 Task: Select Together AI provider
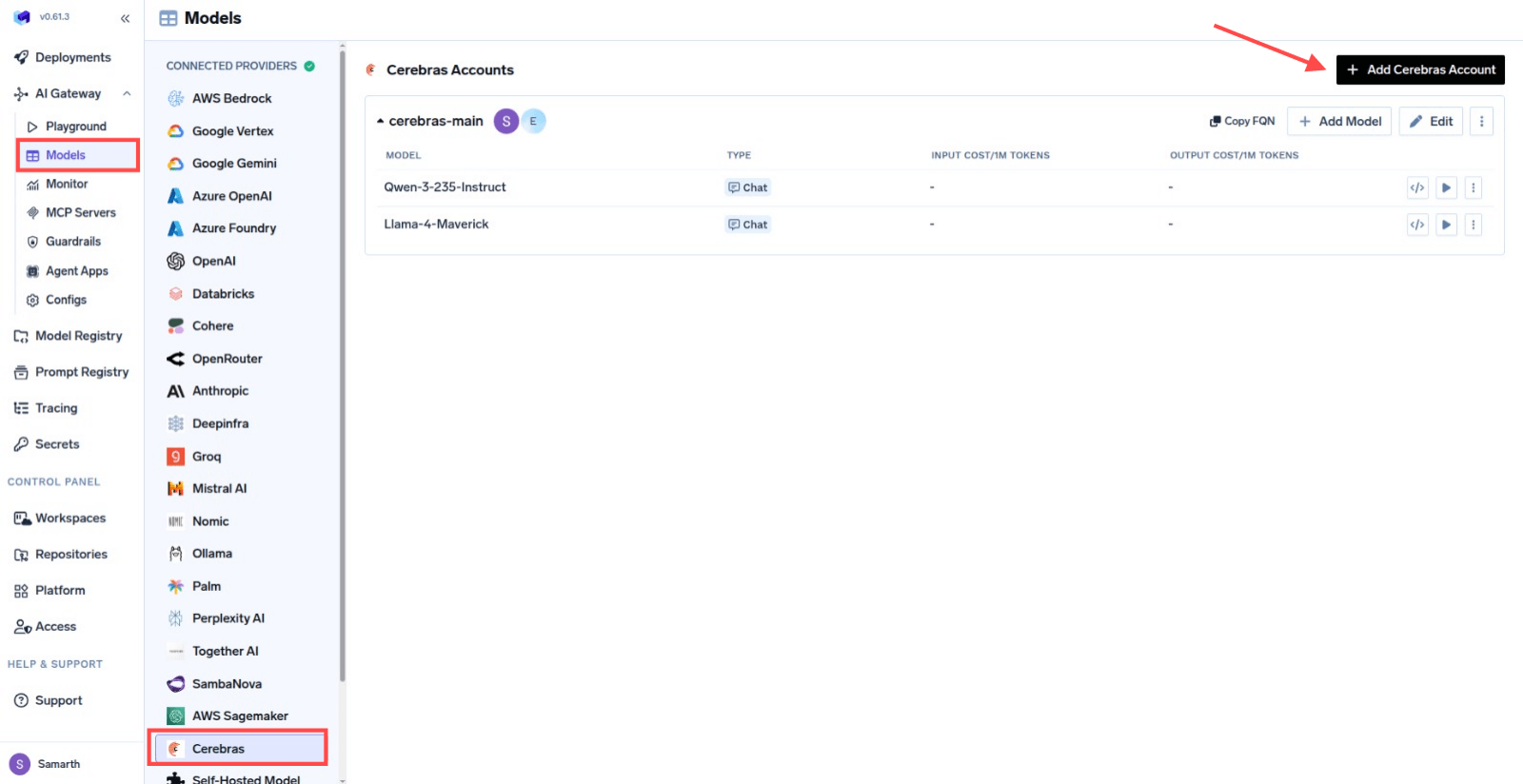pyautogui.click(x=212, y=651)
